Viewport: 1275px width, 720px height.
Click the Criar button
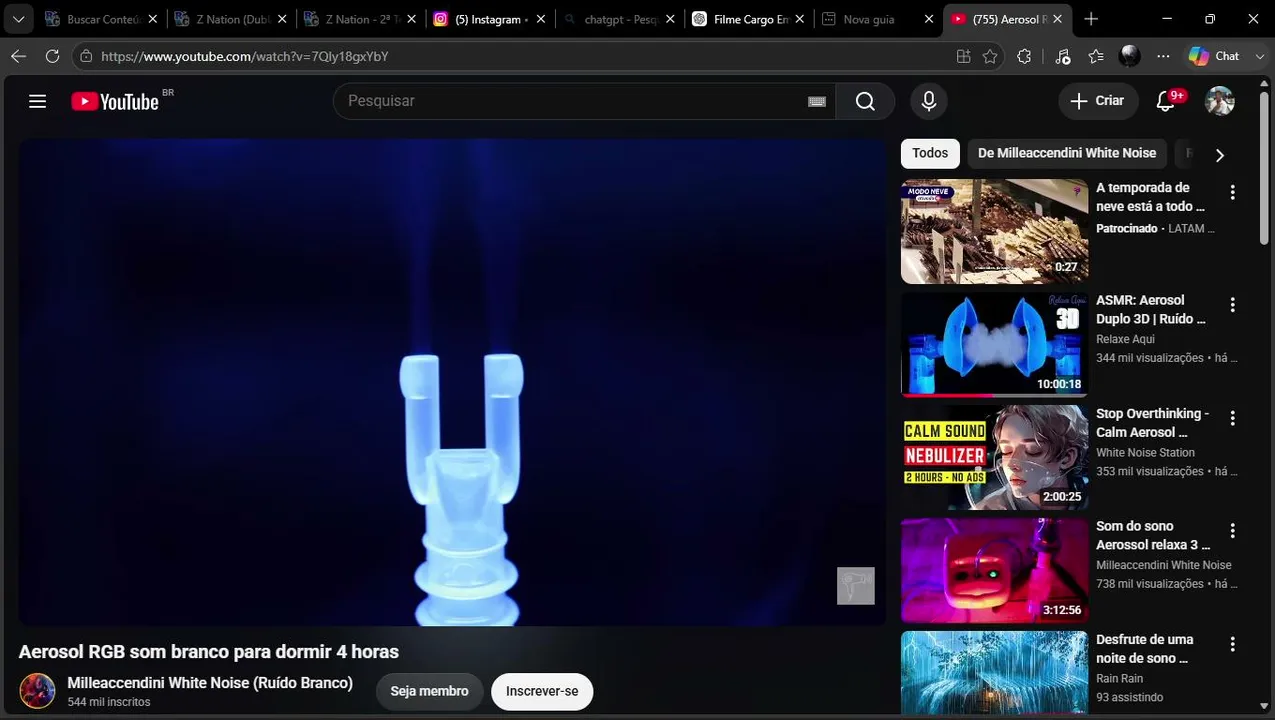point(1098,101)
